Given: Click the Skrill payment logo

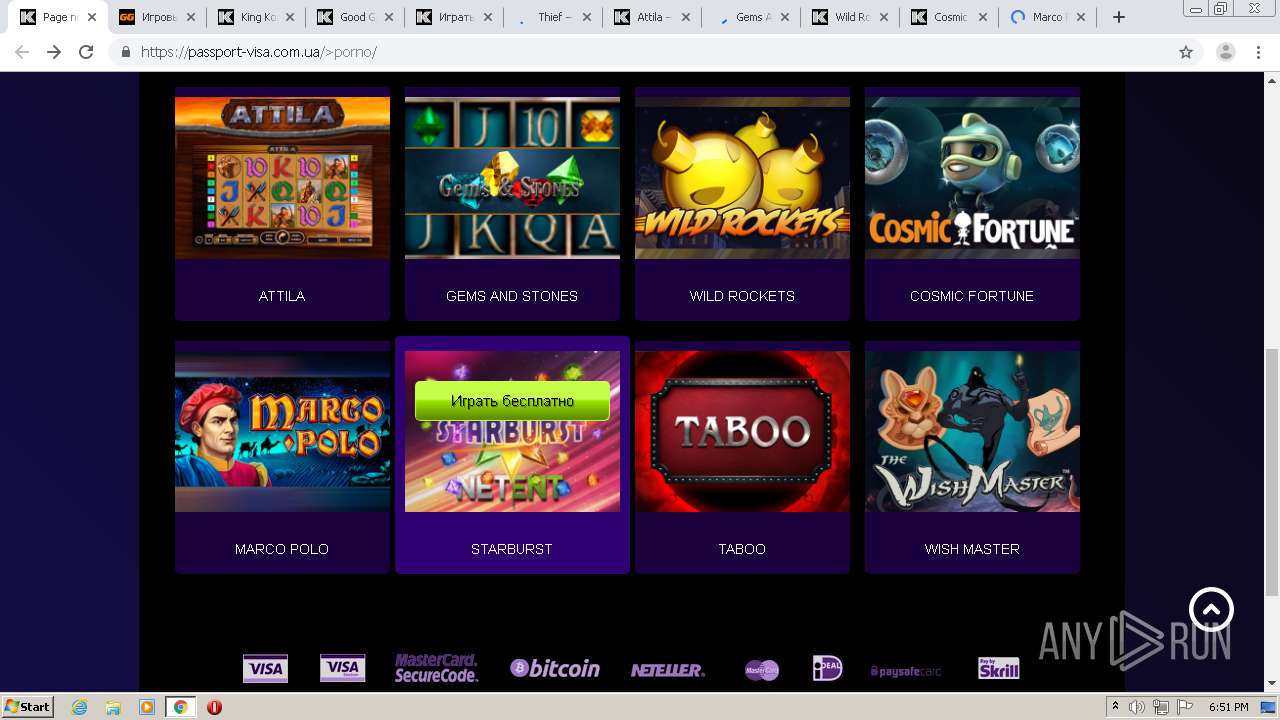Looking at the screenshot, I should pyautogui.click(x=998, y=668).
